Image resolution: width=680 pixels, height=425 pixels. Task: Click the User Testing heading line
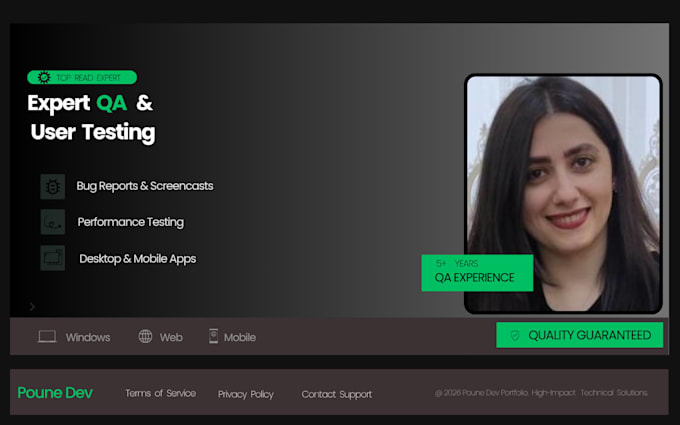(93, 133)
